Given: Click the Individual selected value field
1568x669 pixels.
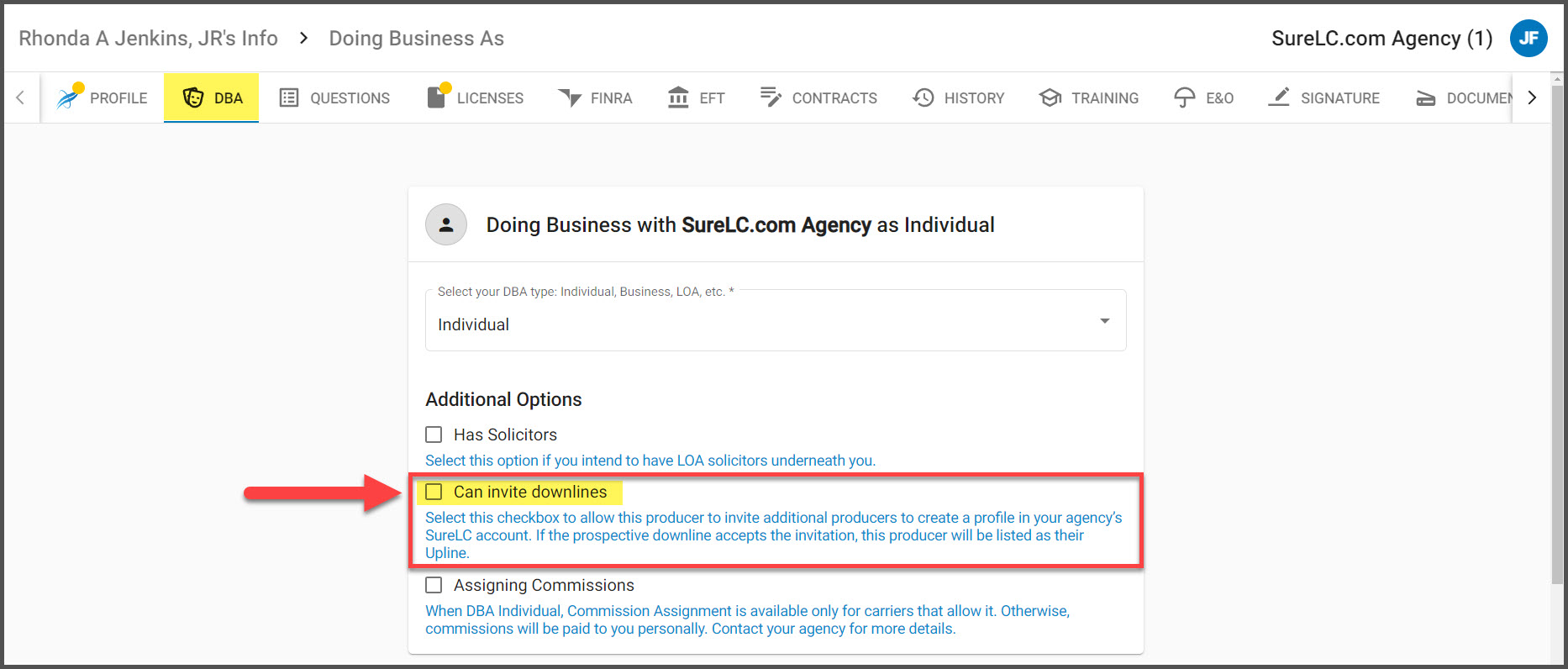Looking at the screenshot, I should click(x=776, y=320).
